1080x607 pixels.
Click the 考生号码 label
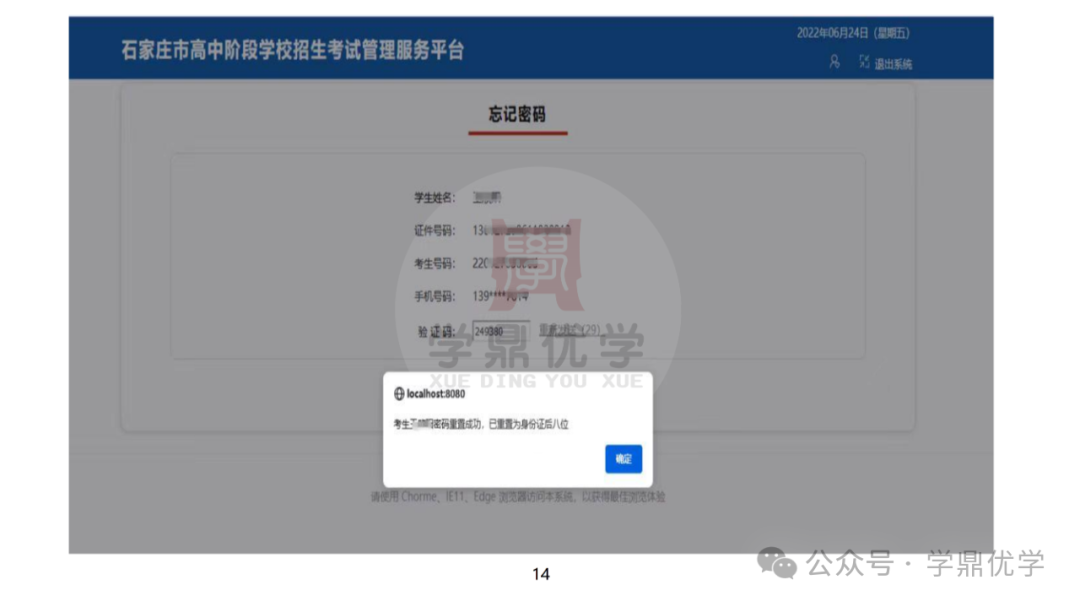coord(434,264)
